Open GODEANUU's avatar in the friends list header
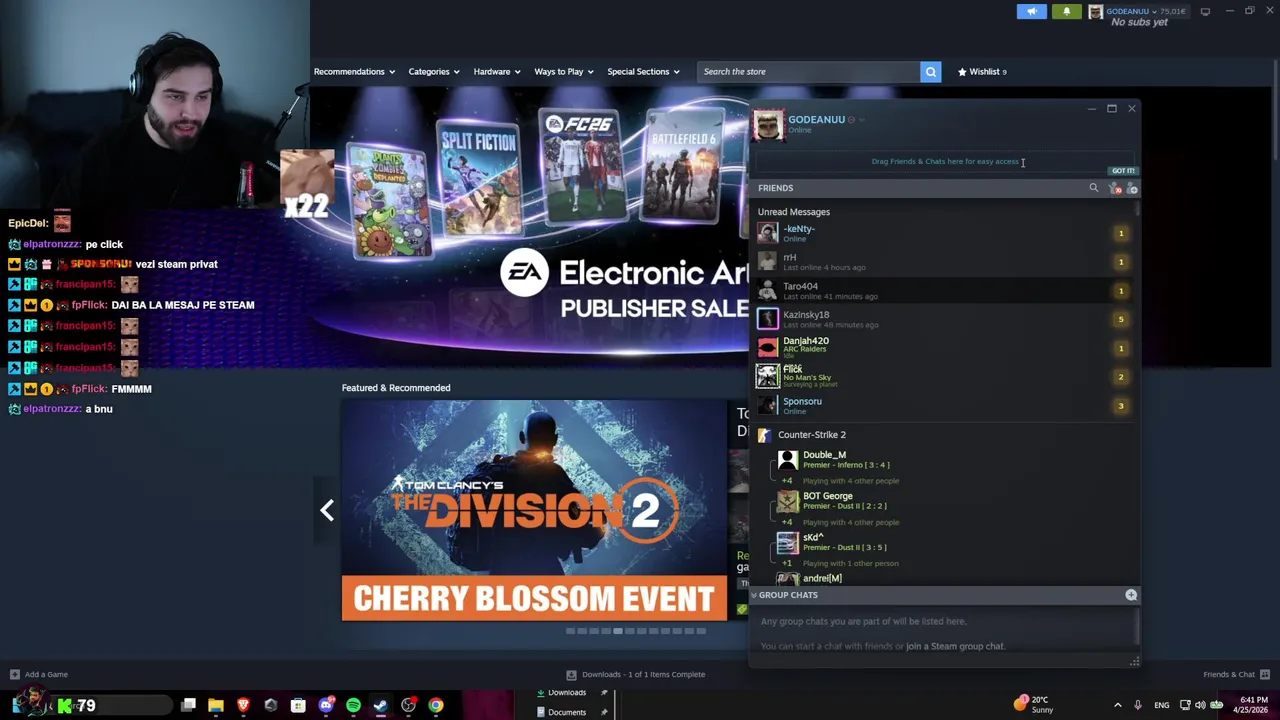 (x=768, y=126)
